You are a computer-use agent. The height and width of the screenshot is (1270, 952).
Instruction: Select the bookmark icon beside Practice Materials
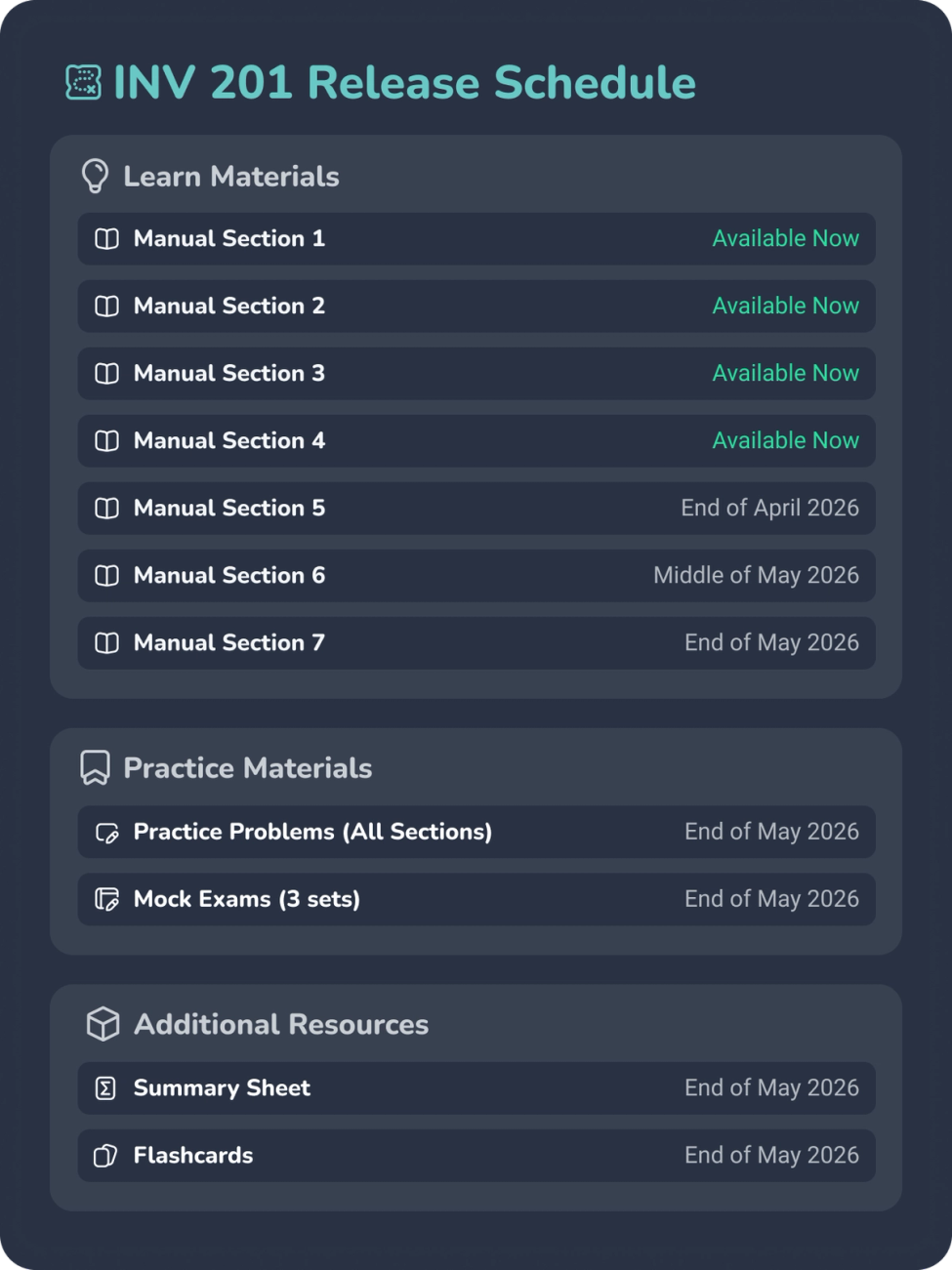pyautogui.click(x=94, y=768)
